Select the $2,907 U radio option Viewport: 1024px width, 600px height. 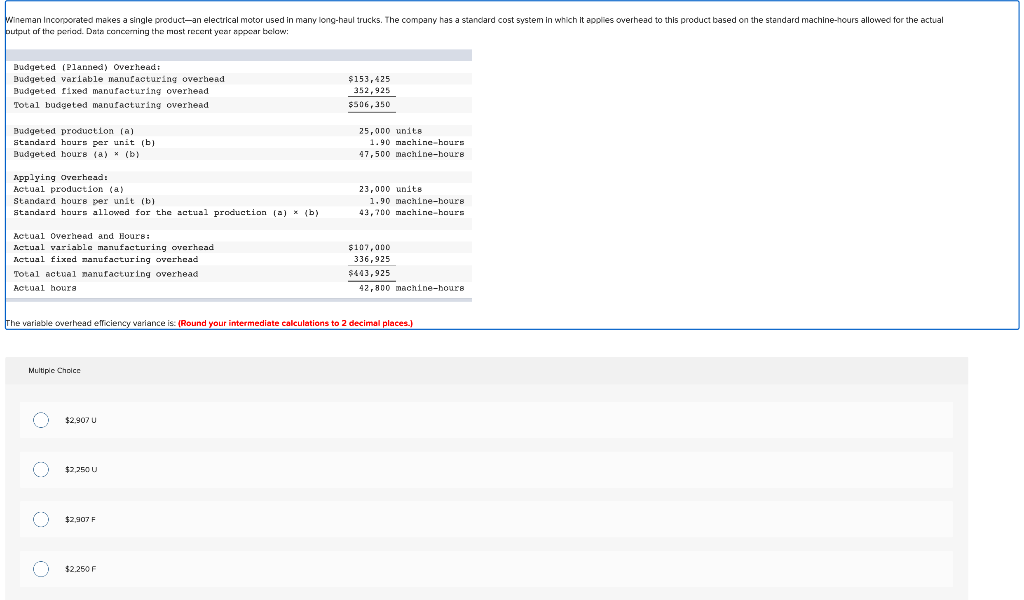(40, 420)
